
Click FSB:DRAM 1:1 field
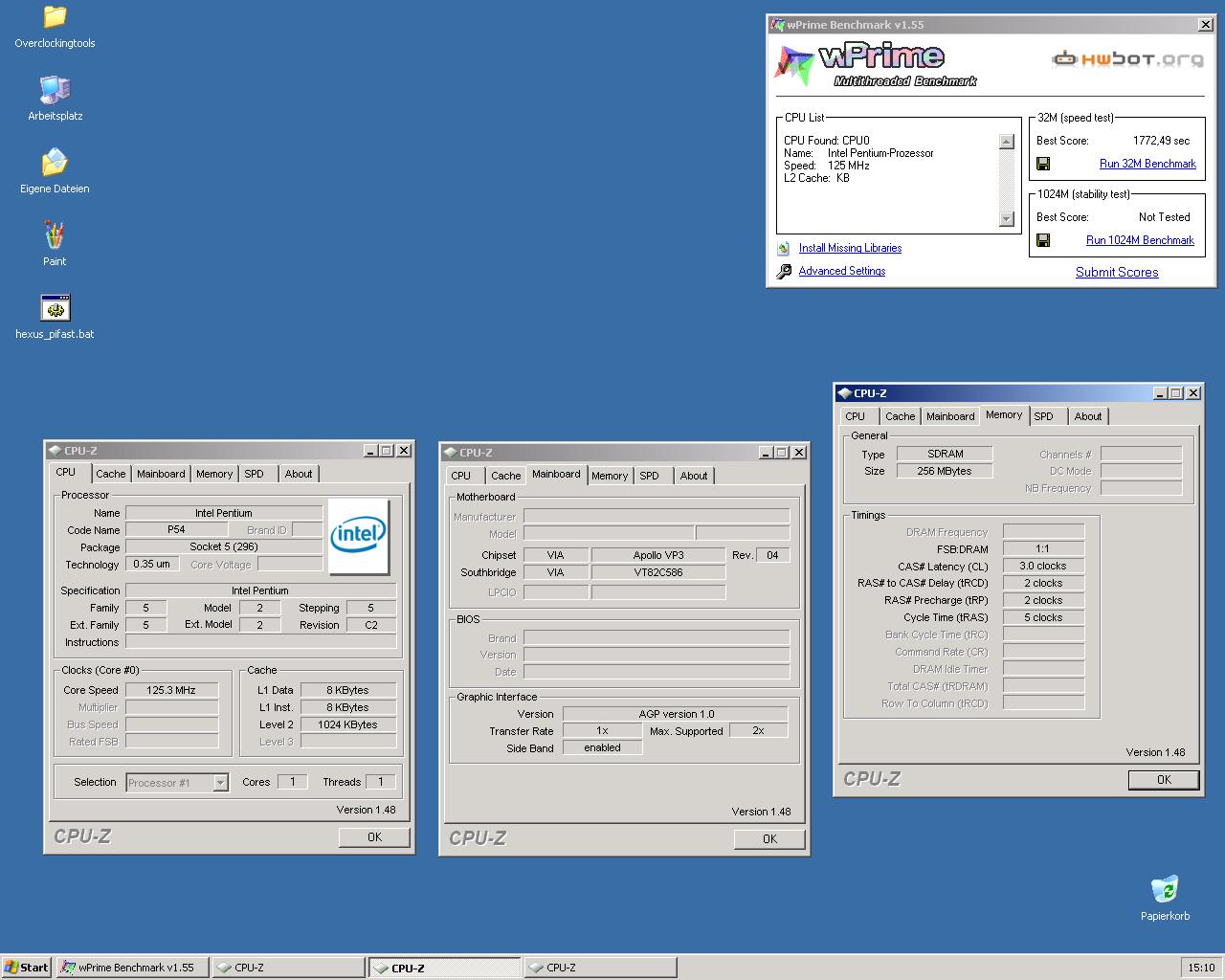(x=1043, y=548)
